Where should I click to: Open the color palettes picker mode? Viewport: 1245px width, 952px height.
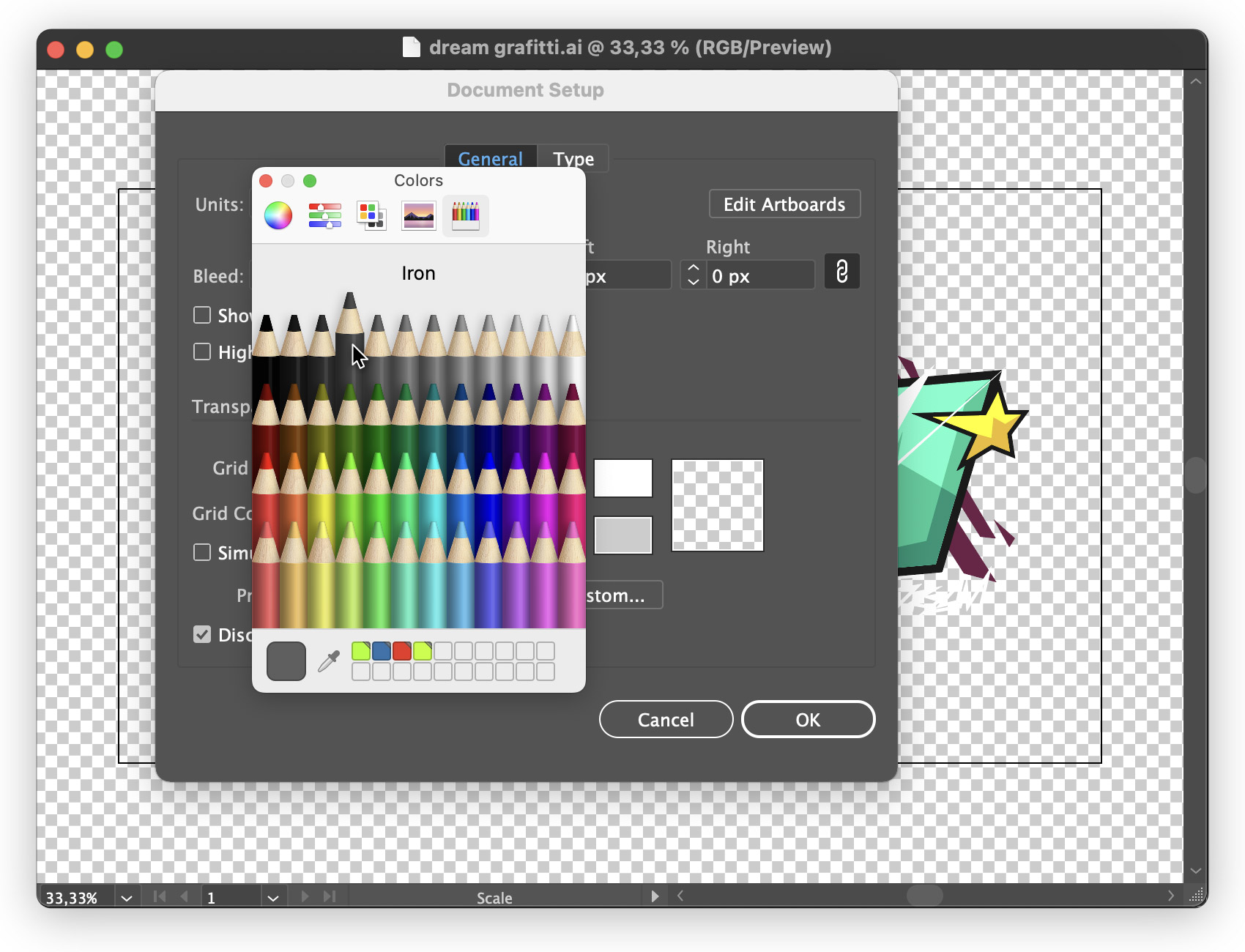[x=371, y=215]
